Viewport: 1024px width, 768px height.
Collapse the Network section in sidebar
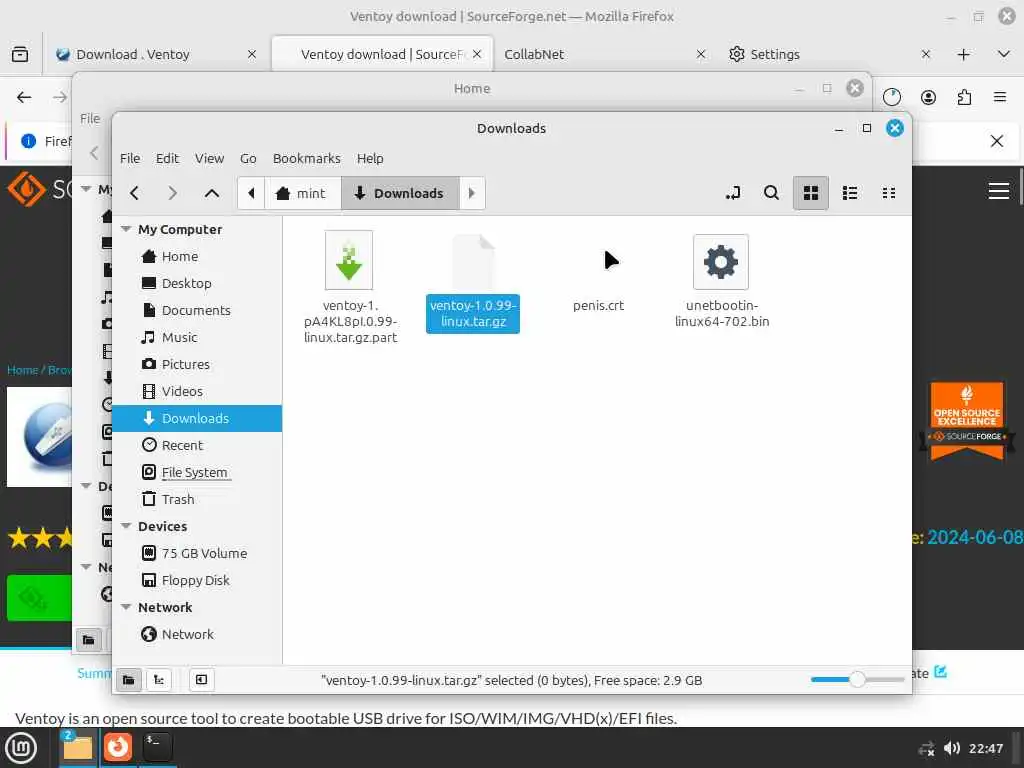point(126,607)
